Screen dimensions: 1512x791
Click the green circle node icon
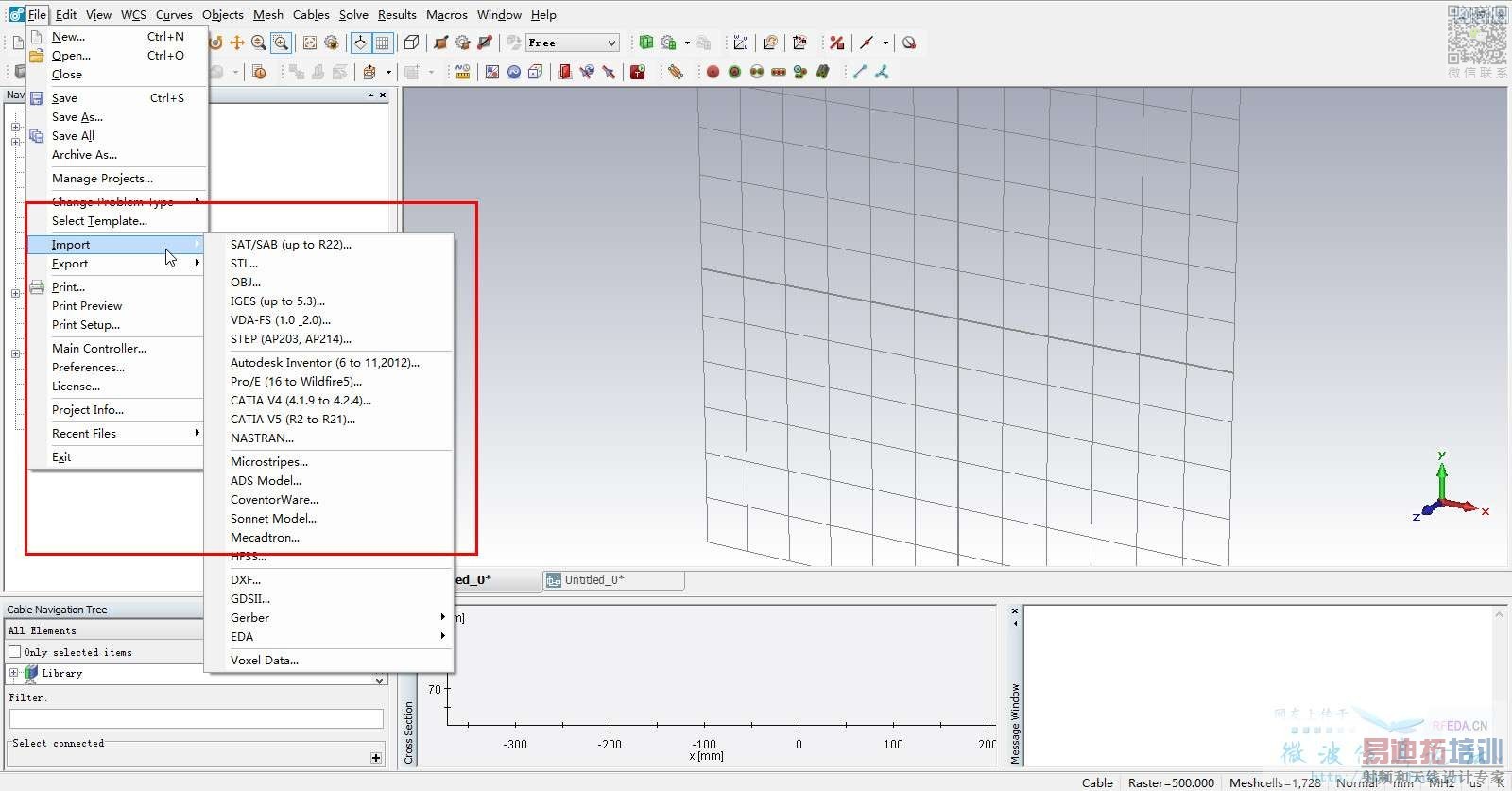coord(734,72)
